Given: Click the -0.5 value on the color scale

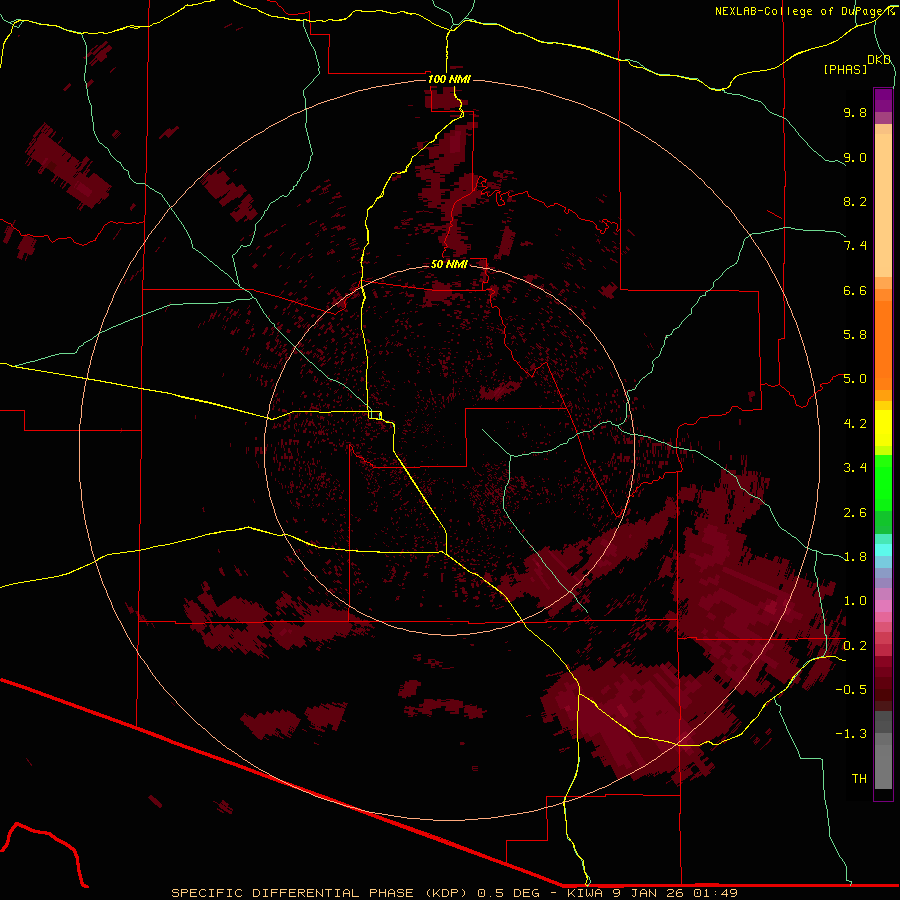Looking at the screenshot, I should [x=851, y=690].
